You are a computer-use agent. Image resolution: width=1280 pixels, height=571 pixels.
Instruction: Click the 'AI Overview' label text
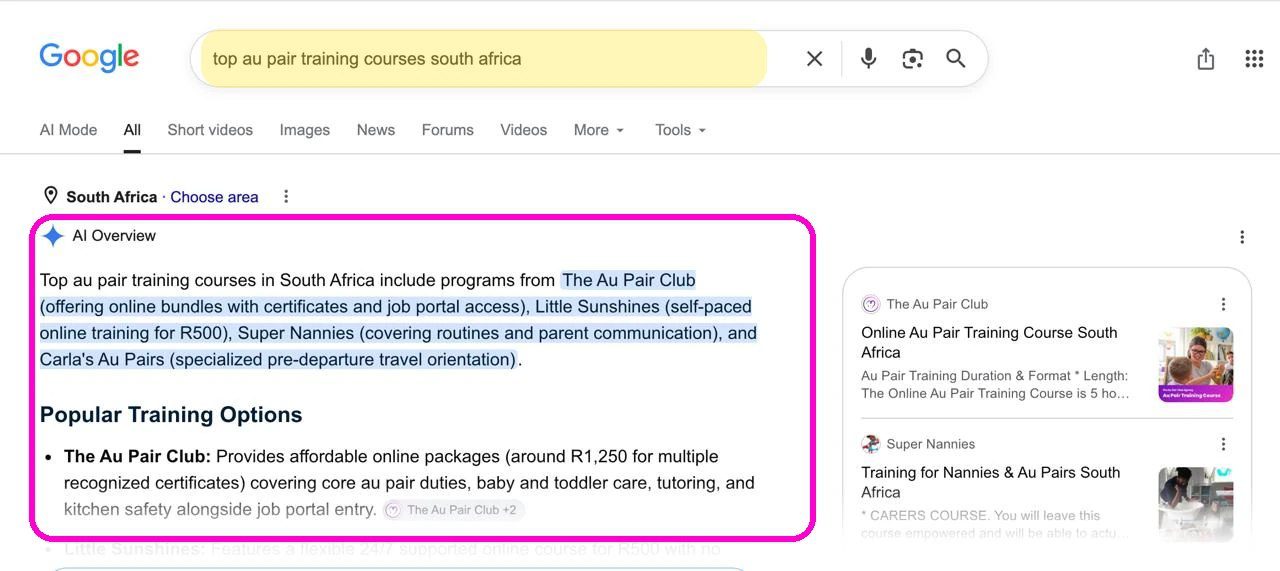tap(114, 236)
